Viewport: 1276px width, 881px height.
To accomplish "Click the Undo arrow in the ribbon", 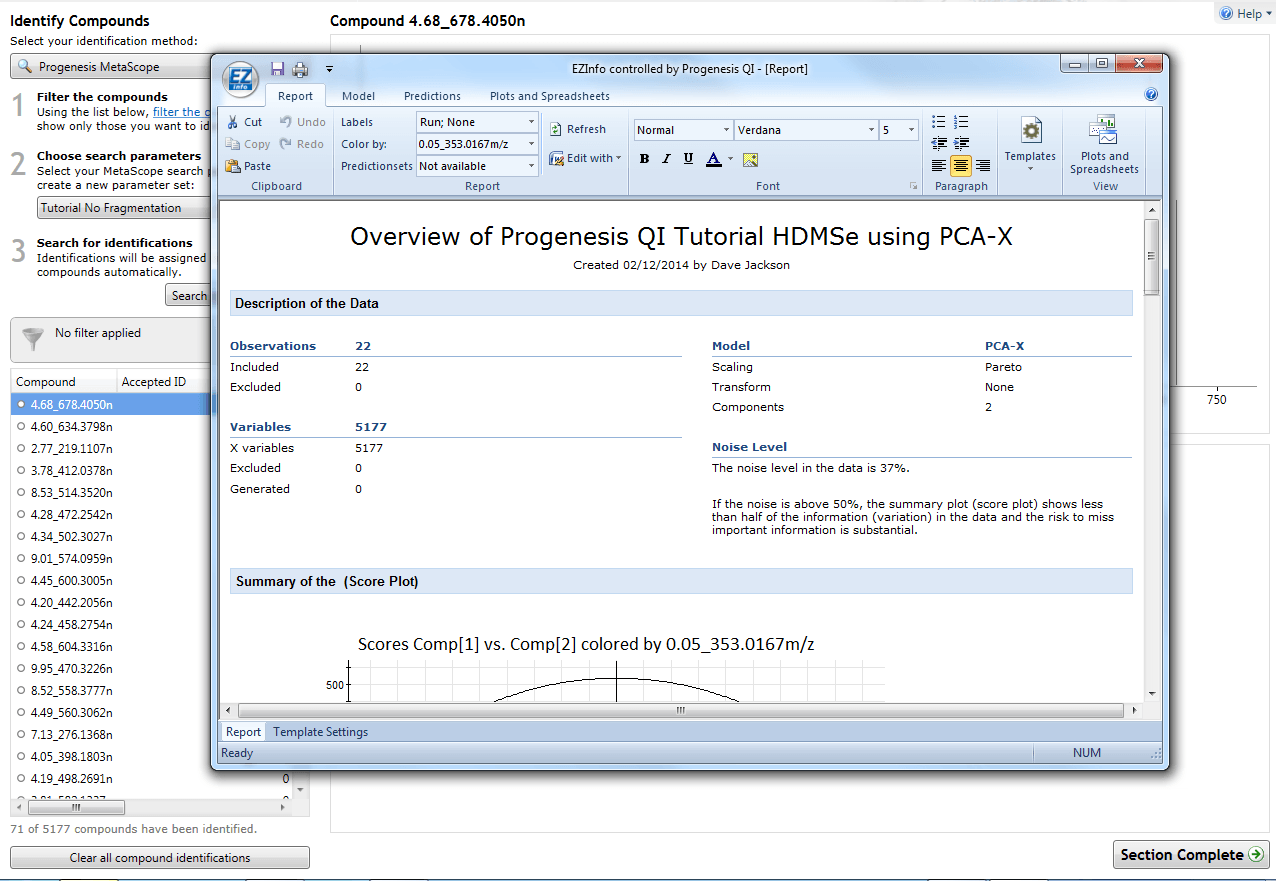I will click(286, 122).
